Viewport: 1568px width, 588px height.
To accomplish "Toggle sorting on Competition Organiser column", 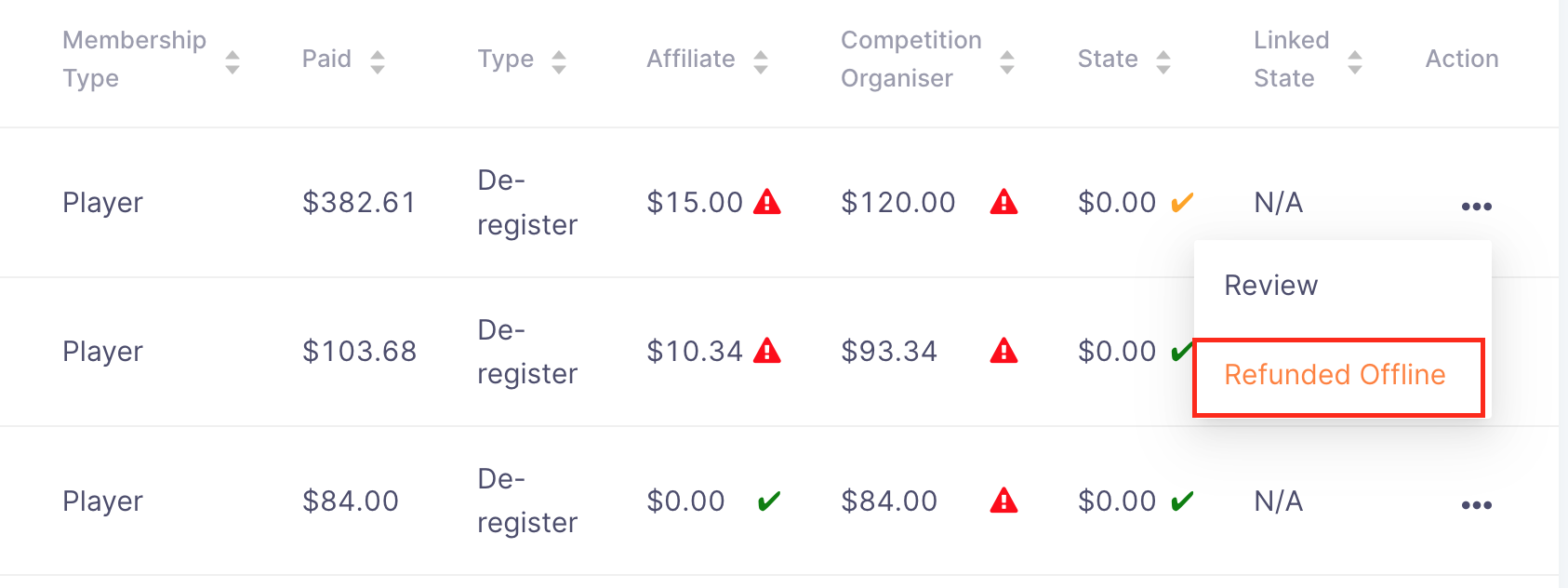I will 1006,62.
